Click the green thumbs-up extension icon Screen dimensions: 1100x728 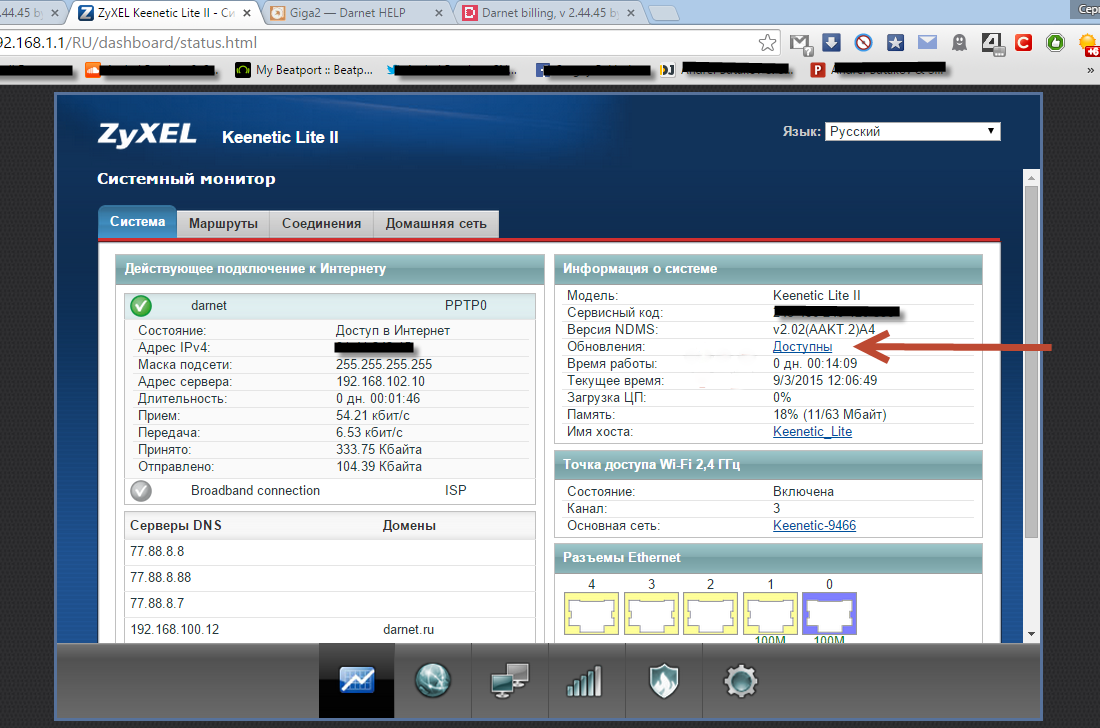[x=1055, y=43]
